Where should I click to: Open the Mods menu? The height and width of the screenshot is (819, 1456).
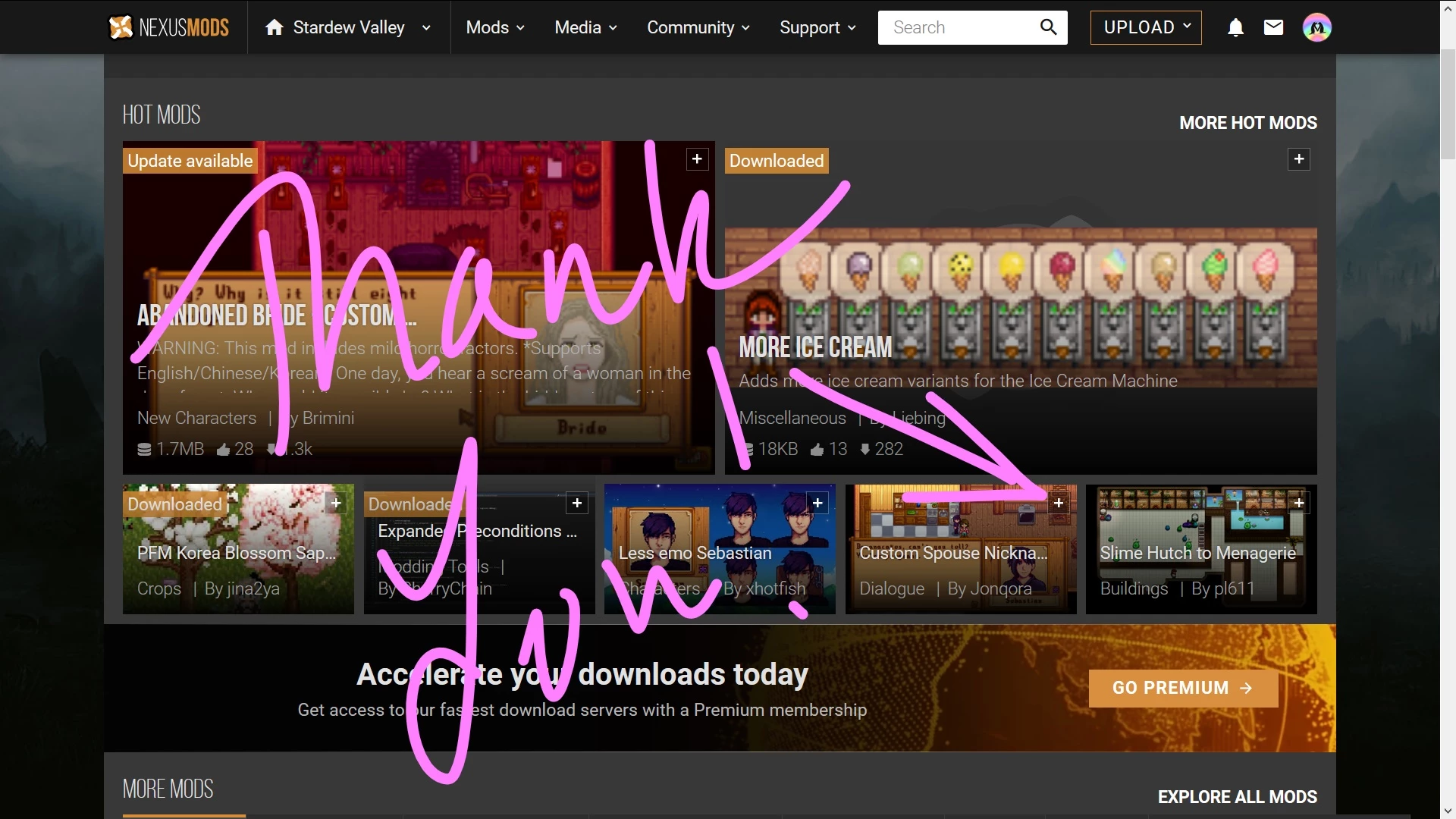click(495, 27)
